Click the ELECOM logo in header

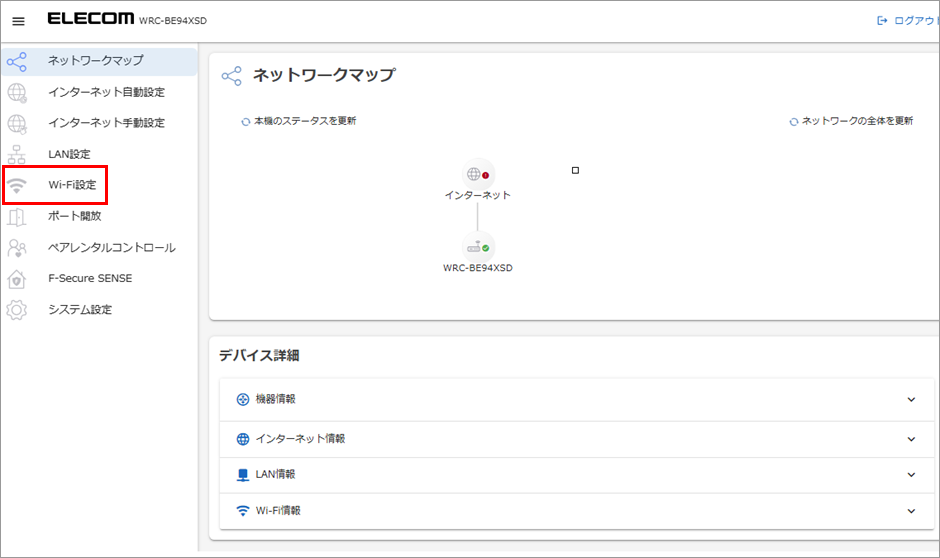pos(90,20)
